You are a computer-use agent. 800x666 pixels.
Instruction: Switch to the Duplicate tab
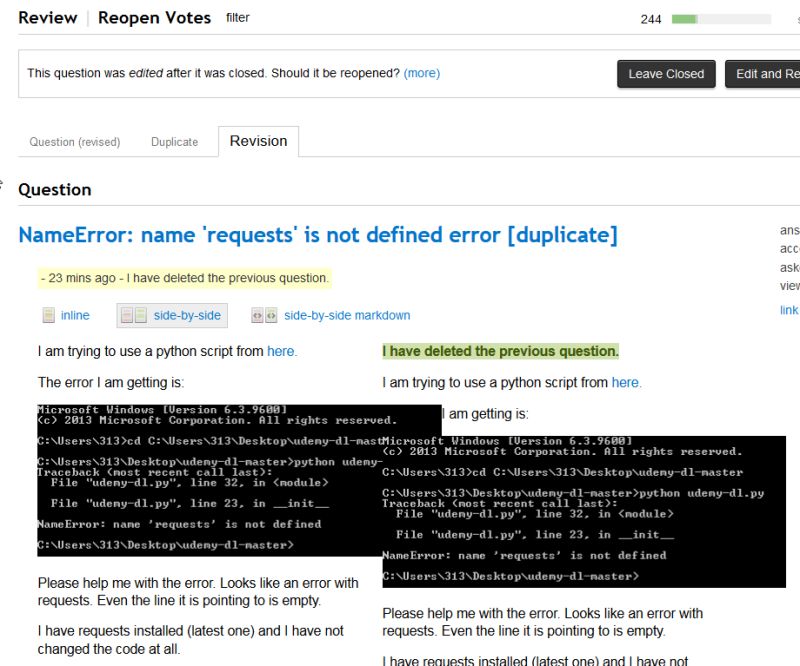point(174,142)
